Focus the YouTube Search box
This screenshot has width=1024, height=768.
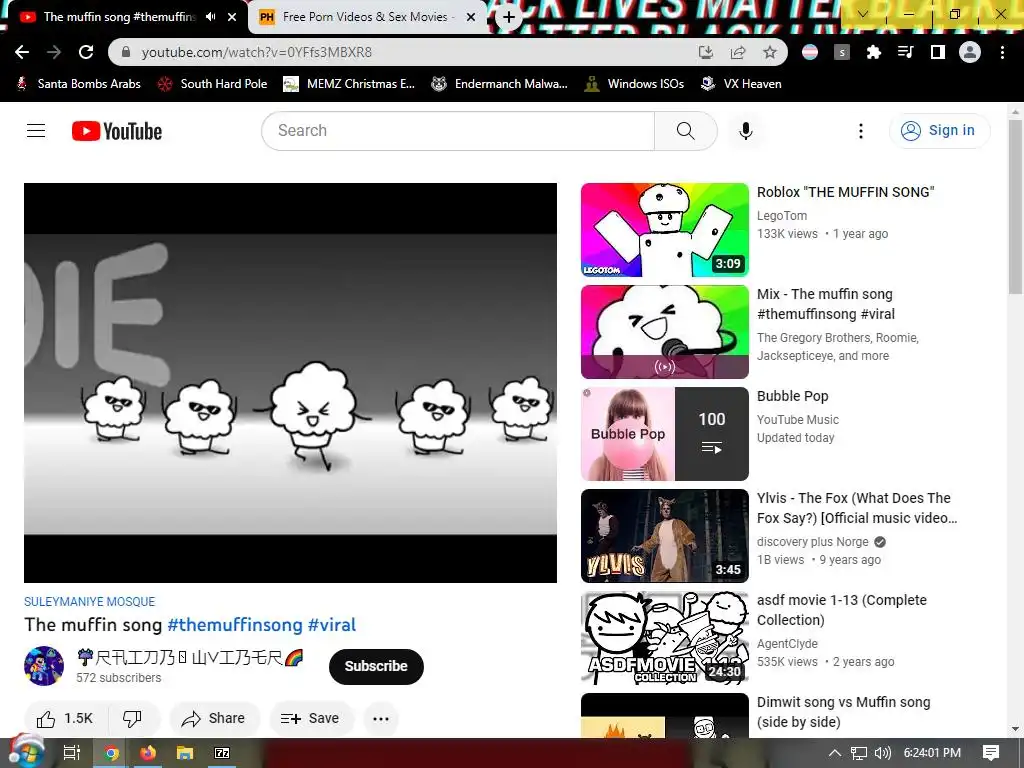(458, 131)
